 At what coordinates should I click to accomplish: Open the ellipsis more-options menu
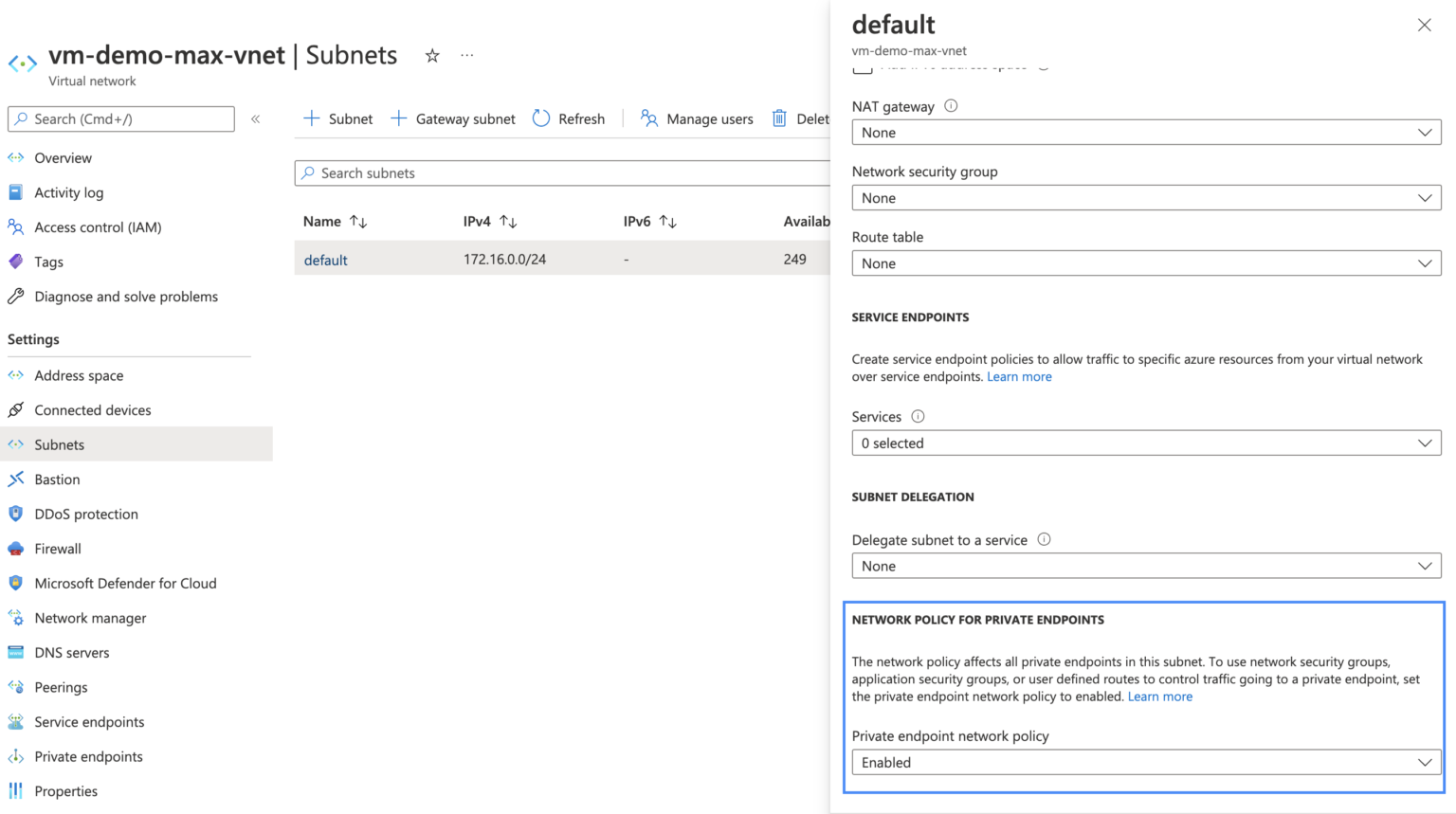click(x=467, y=56)
